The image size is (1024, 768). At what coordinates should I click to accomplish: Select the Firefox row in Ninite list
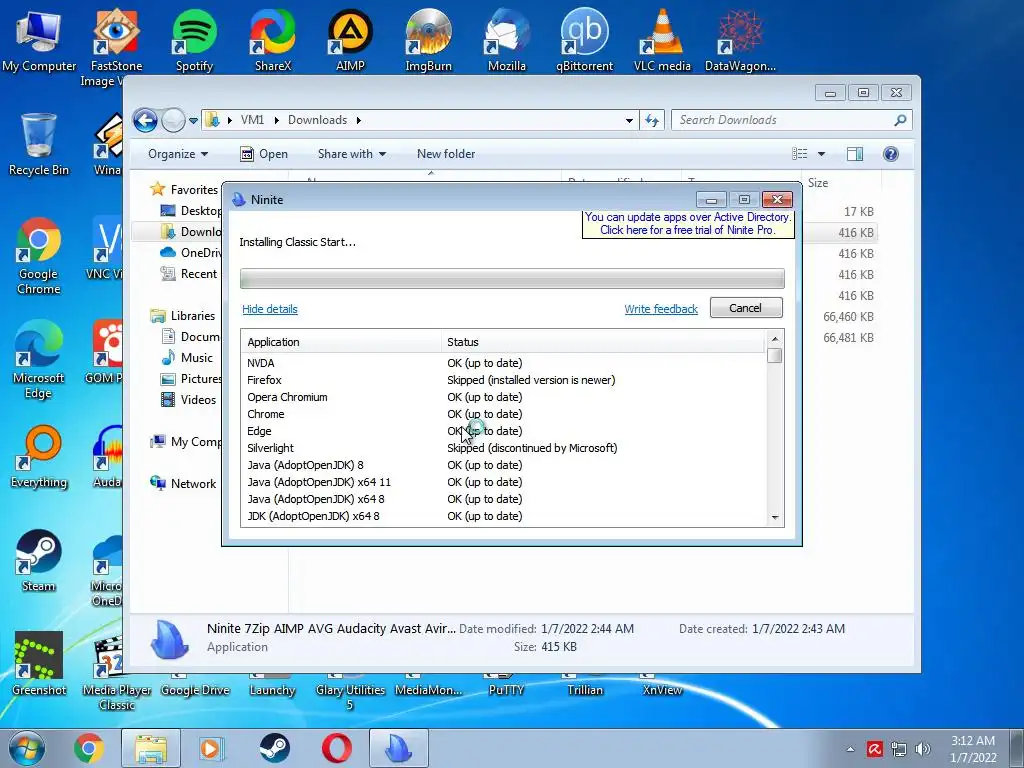coord(503,380)
